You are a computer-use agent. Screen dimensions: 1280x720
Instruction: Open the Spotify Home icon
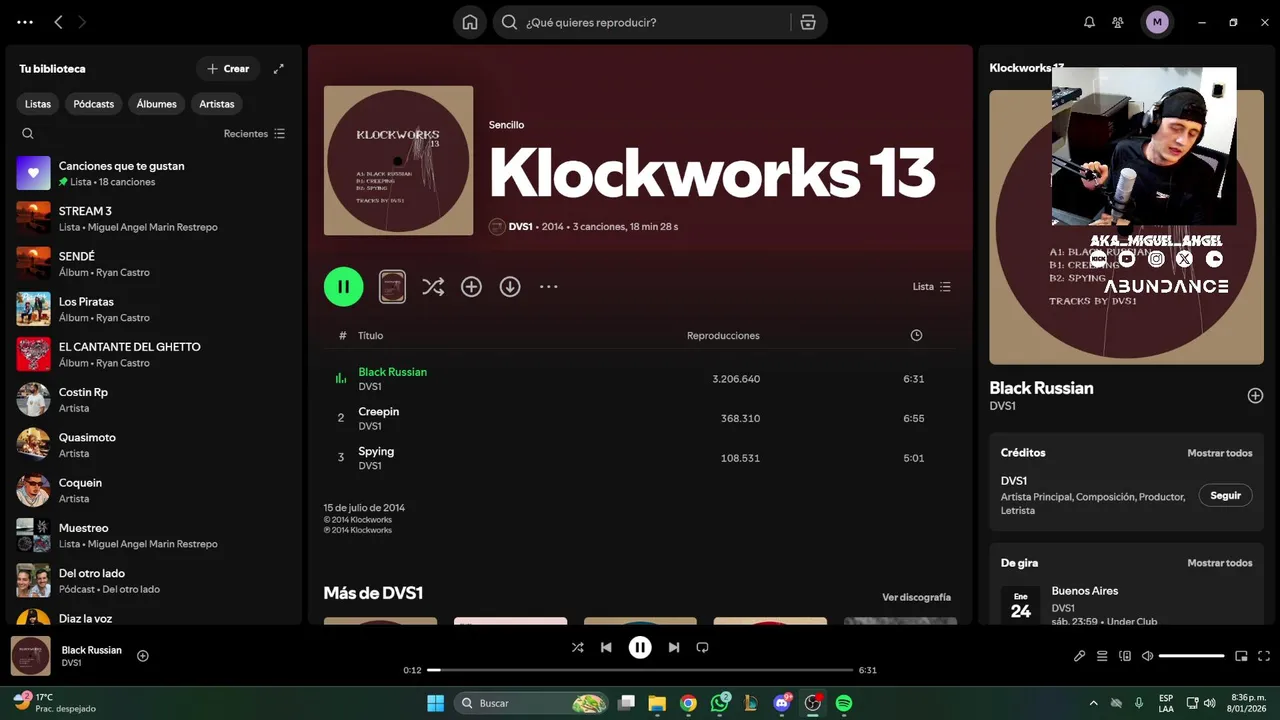pyautogui.click(x=470, y=22)
